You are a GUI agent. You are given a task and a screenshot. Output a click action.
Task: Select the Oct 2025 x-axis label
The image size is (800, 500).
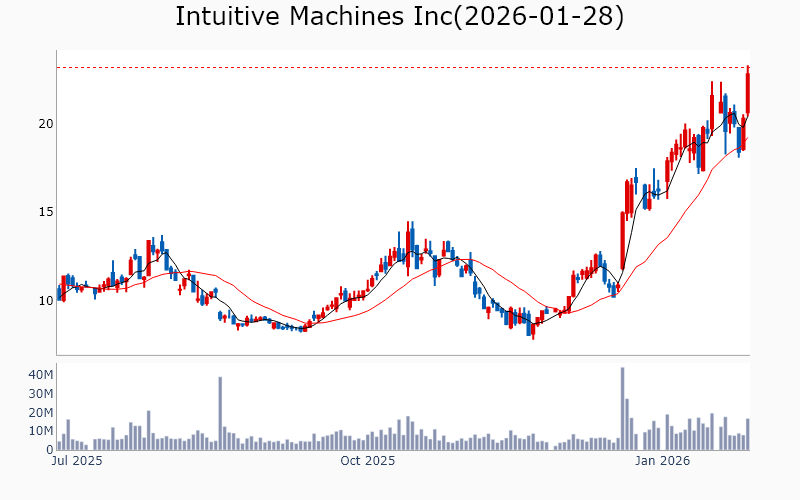click(x=367, y=461)
